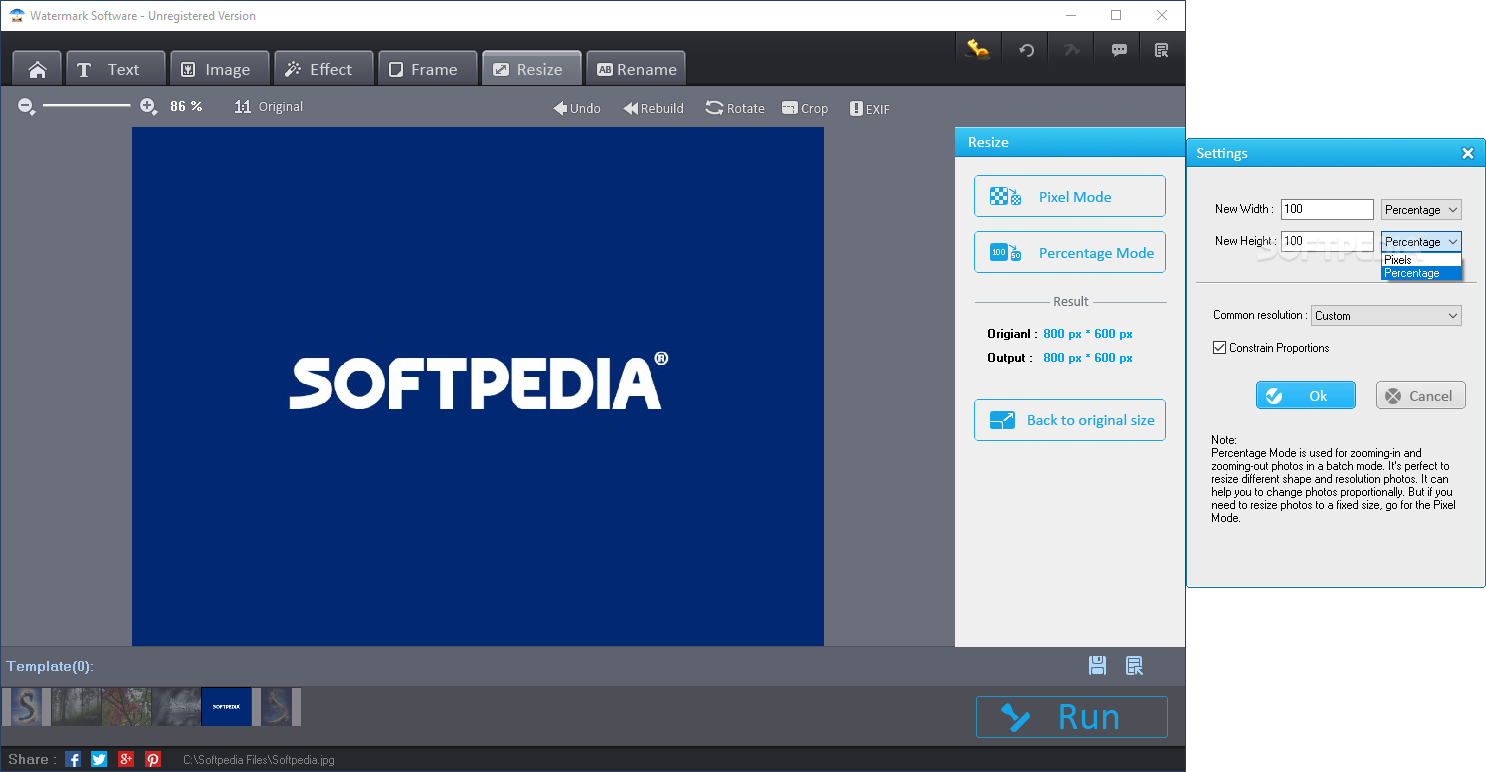Screen dimensions: 1486x772
Task: Rotate the image
Action: click(x=735, y=108)
